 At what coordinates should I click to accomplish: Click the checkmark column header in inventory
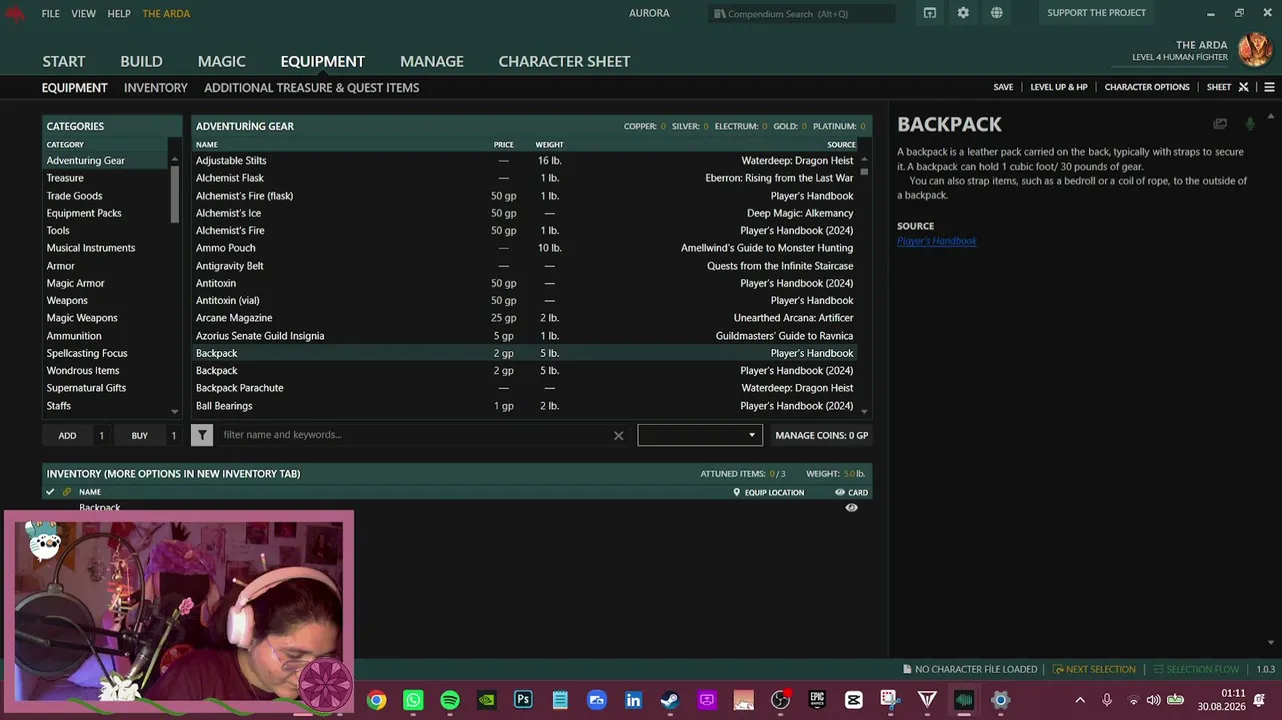click(50, 492)
